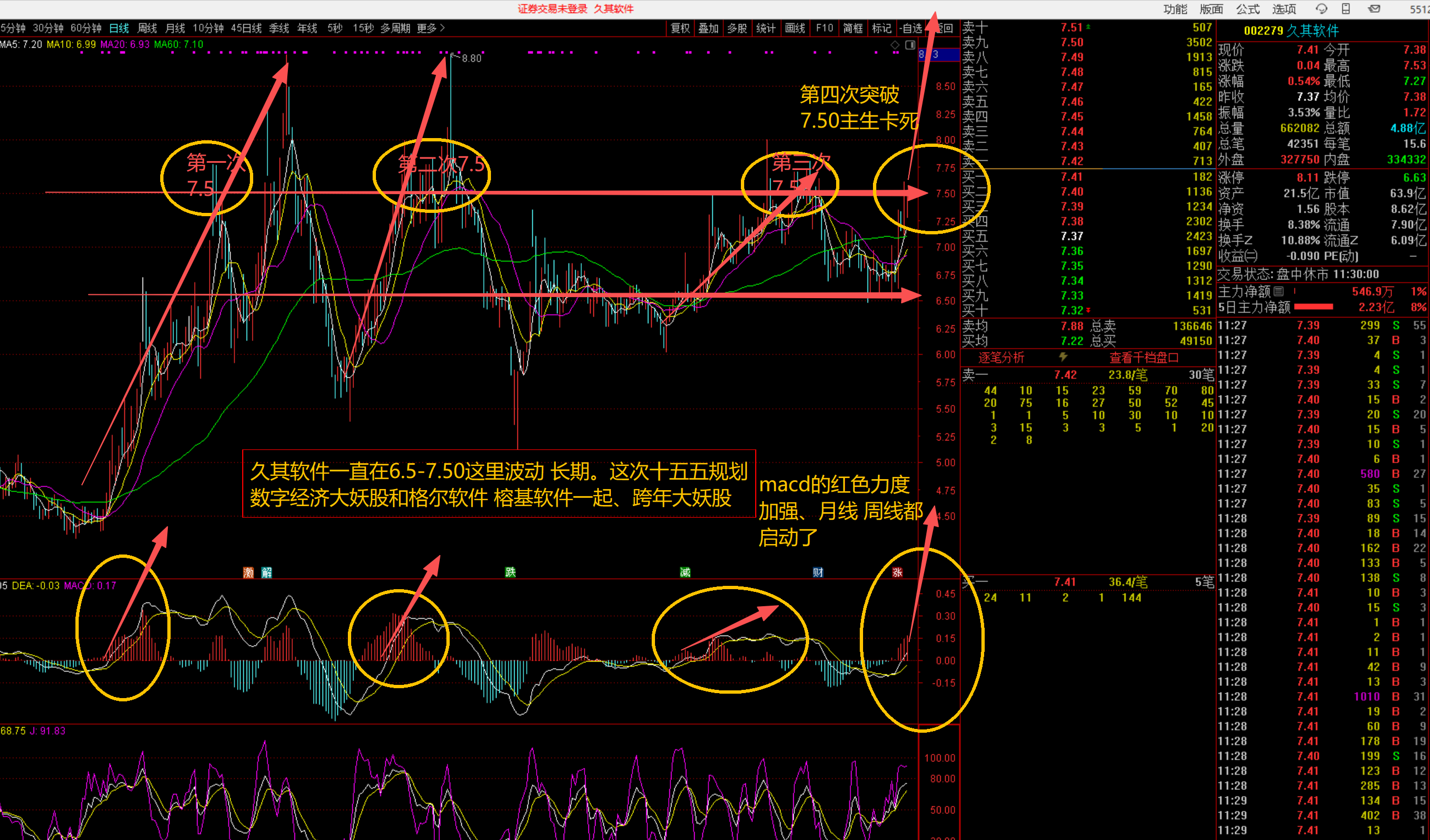The width and height of the screenshot is (1430, 840).
Task: Toggle the side panel icon above chart
Action: (910, 45)
